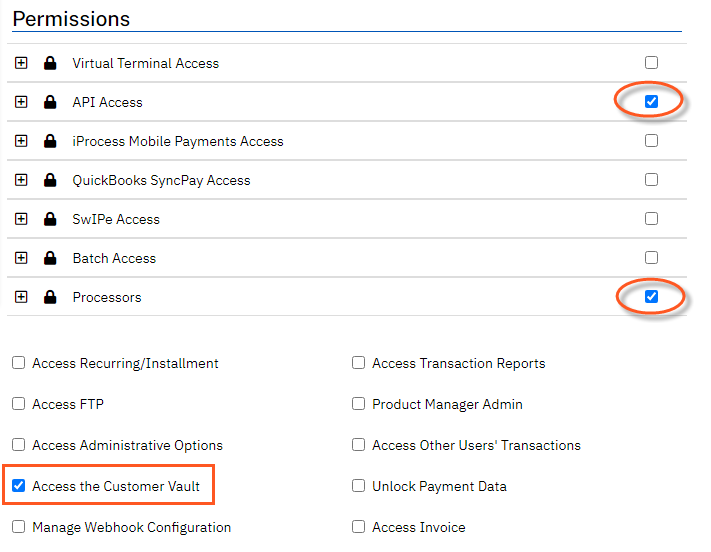Check Access Recurring/Installment option
This screenshot has height=552, width=711.
[x=19, y=363]
